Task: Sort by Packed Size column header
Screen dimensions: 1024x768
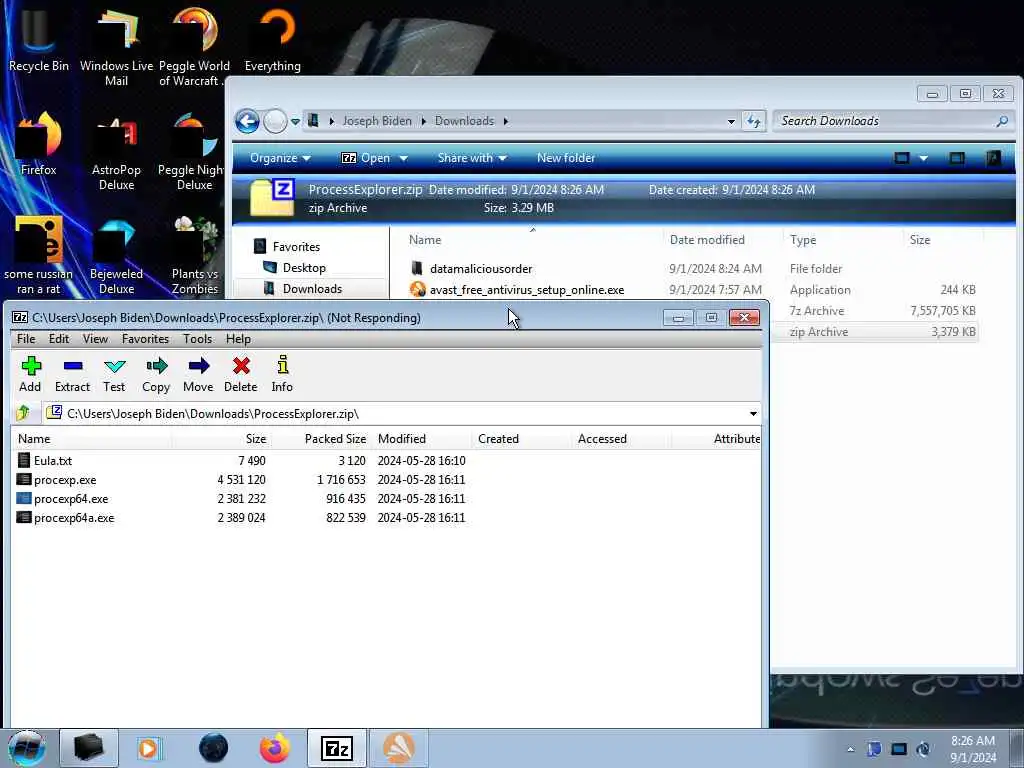Action: tap(321, 439)
